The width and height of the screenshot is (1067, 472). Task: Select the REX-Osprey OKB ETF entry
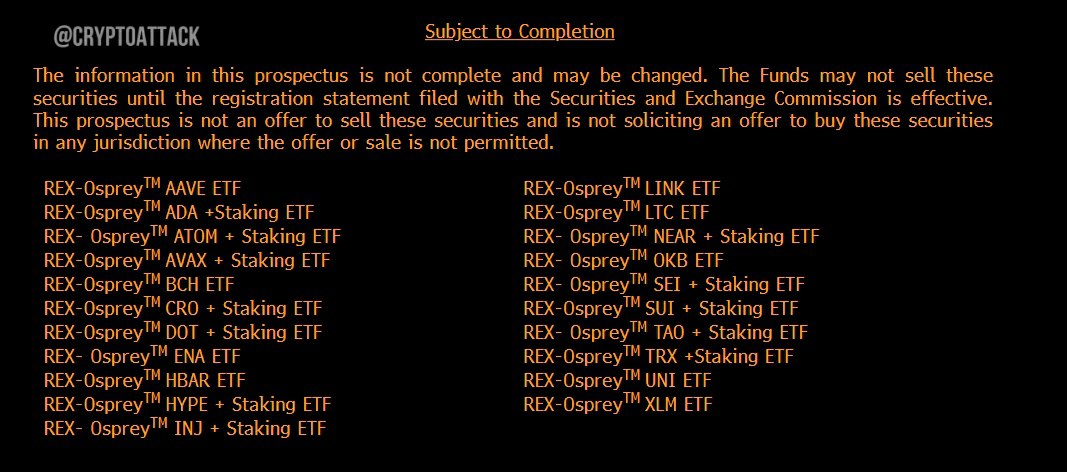[623, 260]
